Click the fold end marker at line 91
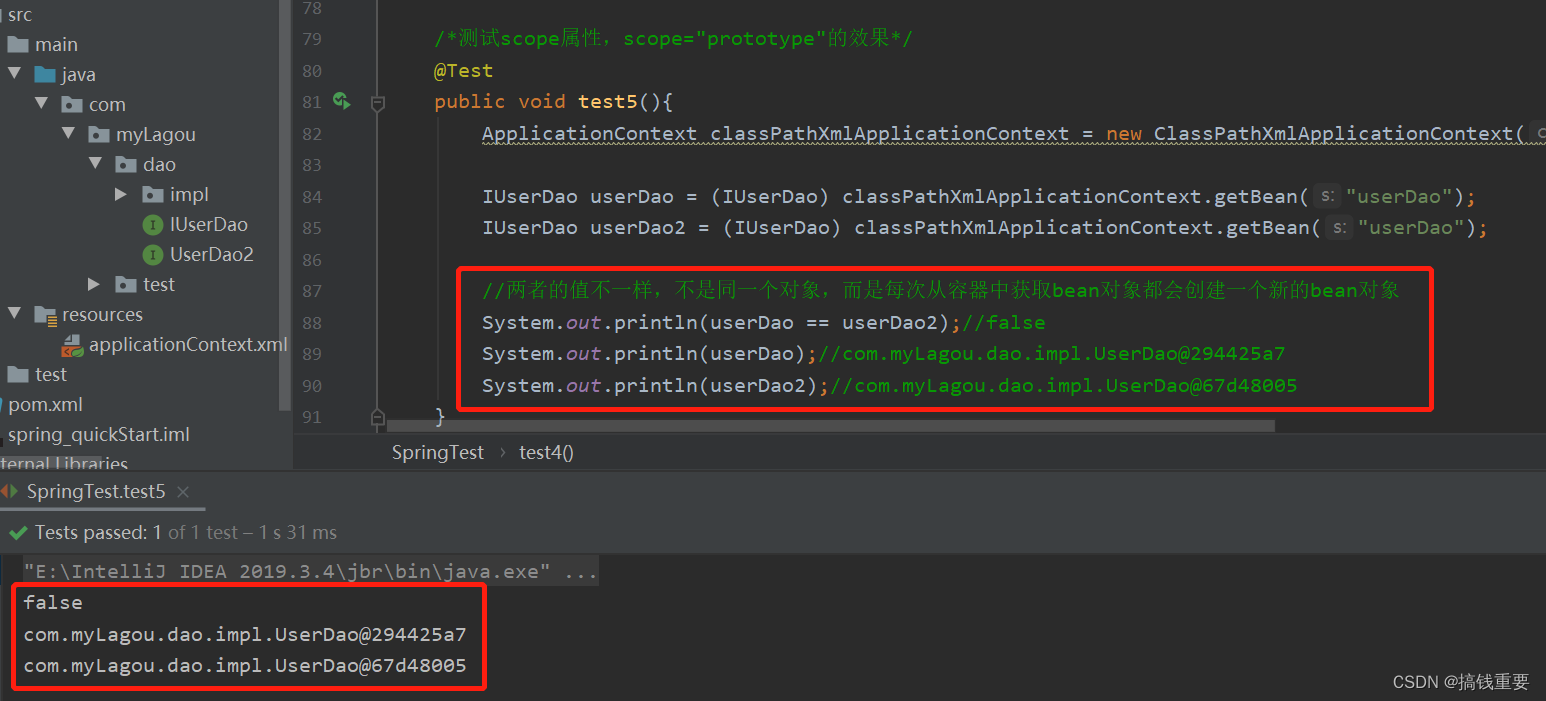 pyautogui.click(x=377, y=416)
